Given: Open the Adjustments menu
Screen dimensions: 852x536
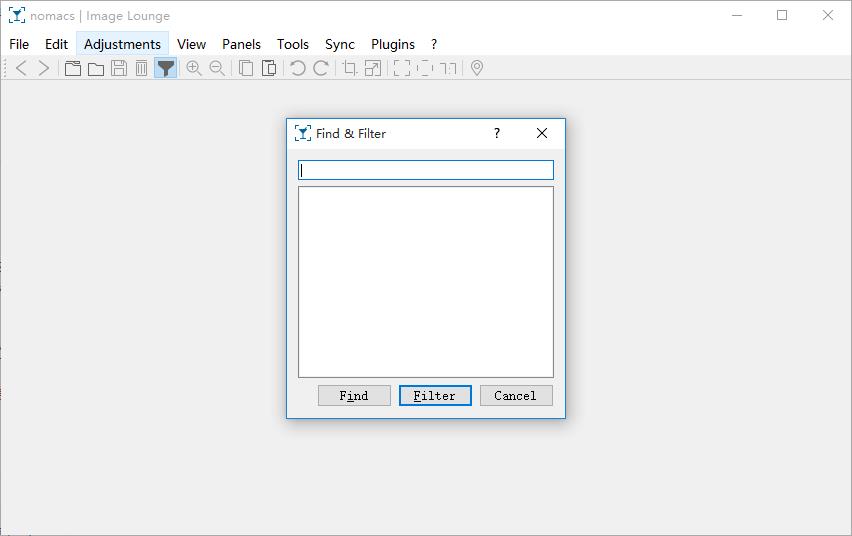Looking at the screenshot, I should (122, 44).
